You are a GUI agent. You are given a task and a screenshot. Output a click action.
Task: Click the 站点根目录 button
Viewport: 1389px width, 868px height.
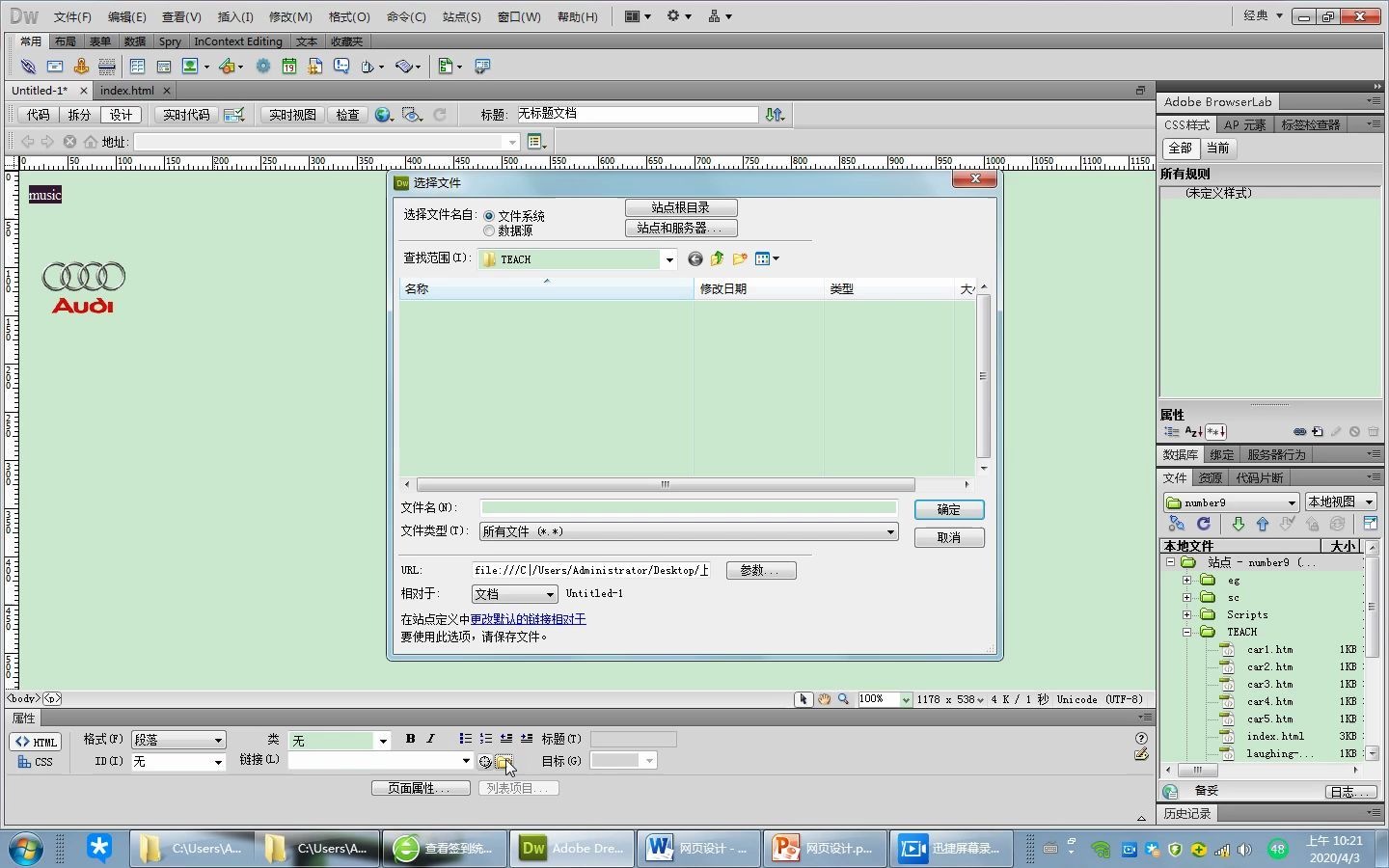pos(681,207)
